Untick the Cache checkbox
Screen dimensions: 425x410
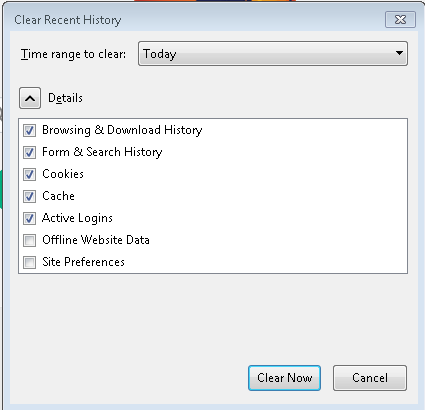coord(29,196)
